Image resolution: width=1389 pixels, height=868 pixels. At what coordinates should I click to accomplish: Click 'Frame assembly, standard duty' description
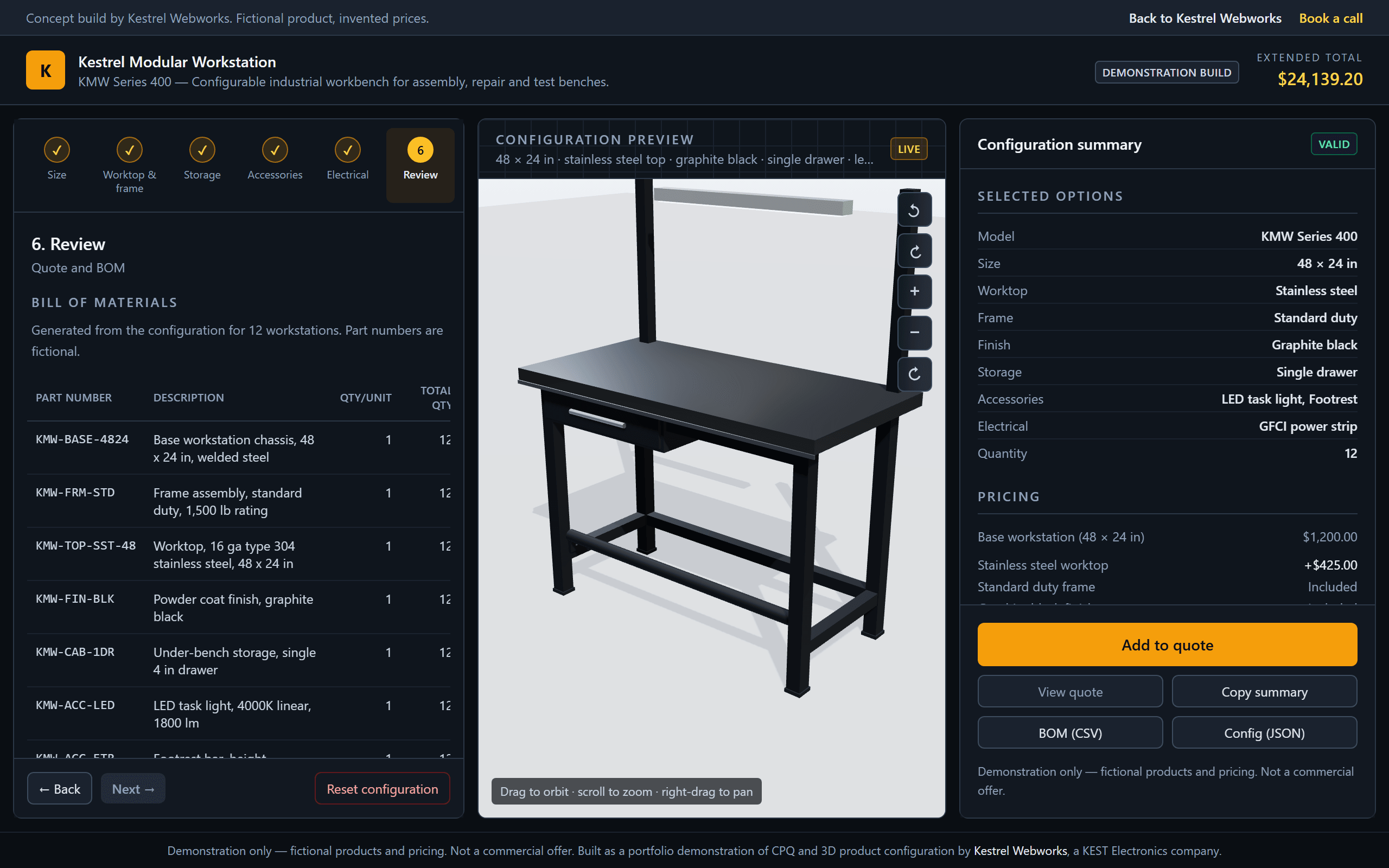pyautogui.click(x=227, y=502)
